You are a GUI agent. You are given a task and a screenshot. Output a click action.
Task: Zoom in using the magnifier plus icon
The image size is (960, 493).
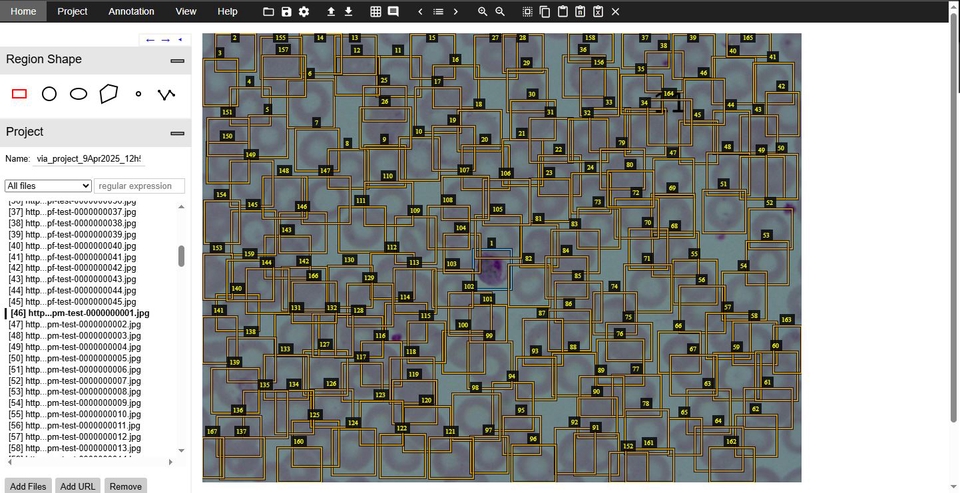pyautogui.click(x=482, y=12)
